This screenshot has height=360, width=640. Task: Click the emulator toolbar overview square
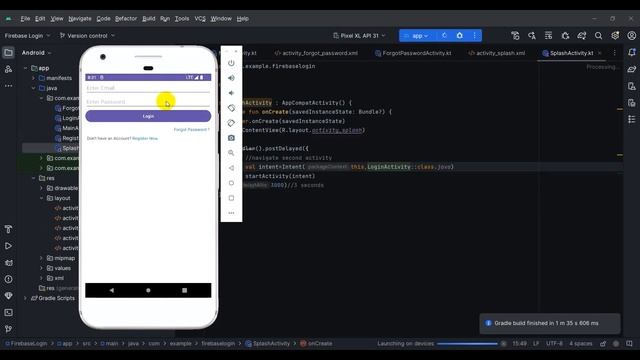click(231, 198)
